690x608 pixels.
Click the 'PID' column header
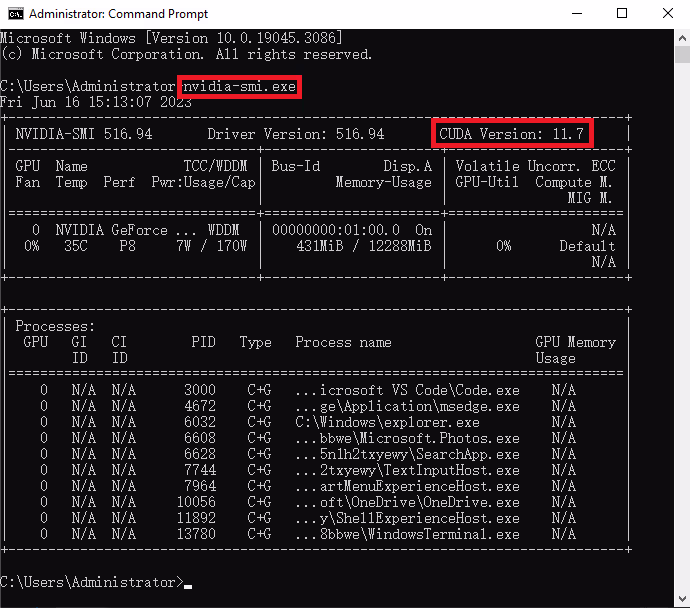tap(203, 342)
